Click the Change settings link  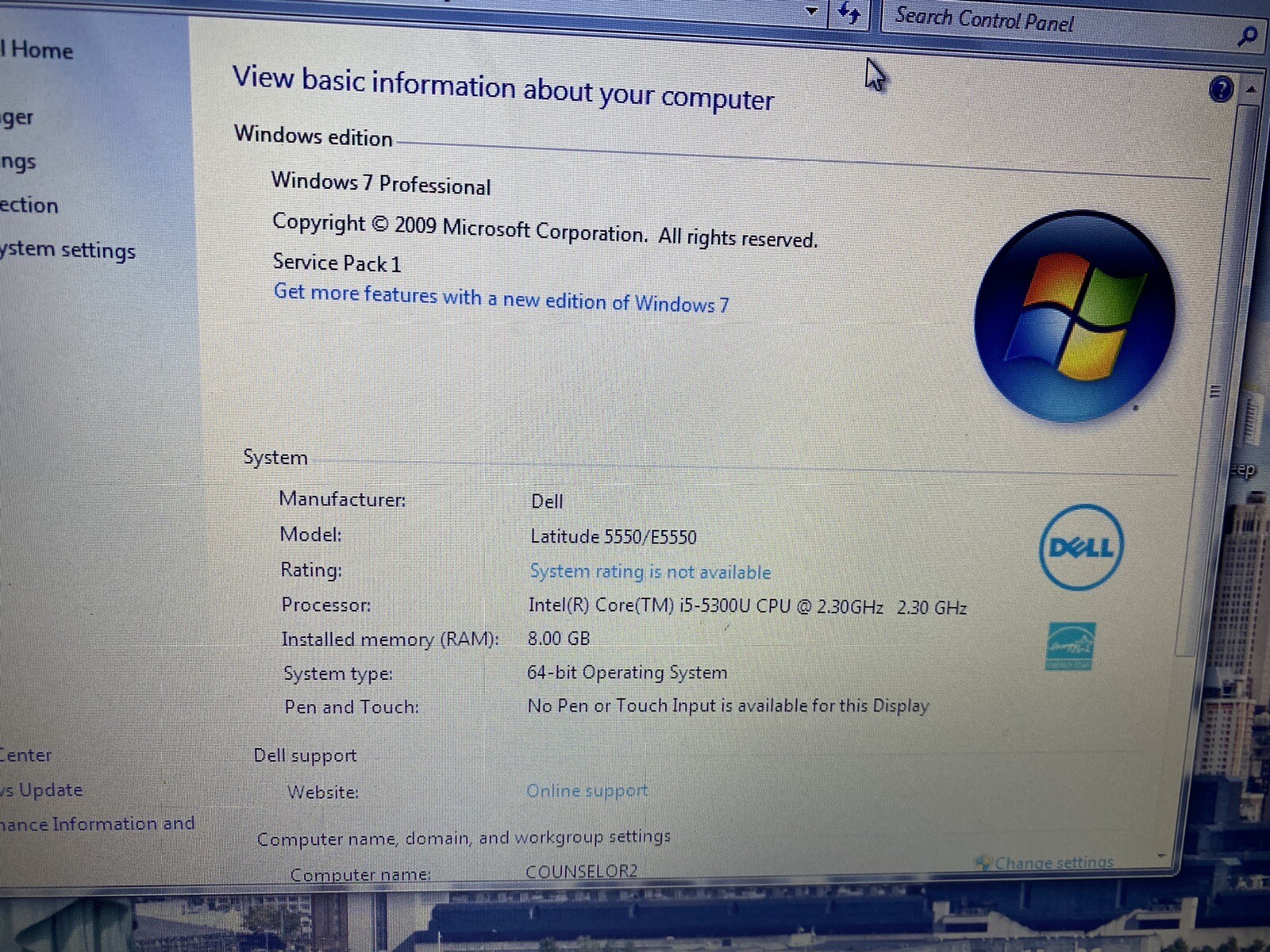tap(1054, 862)
